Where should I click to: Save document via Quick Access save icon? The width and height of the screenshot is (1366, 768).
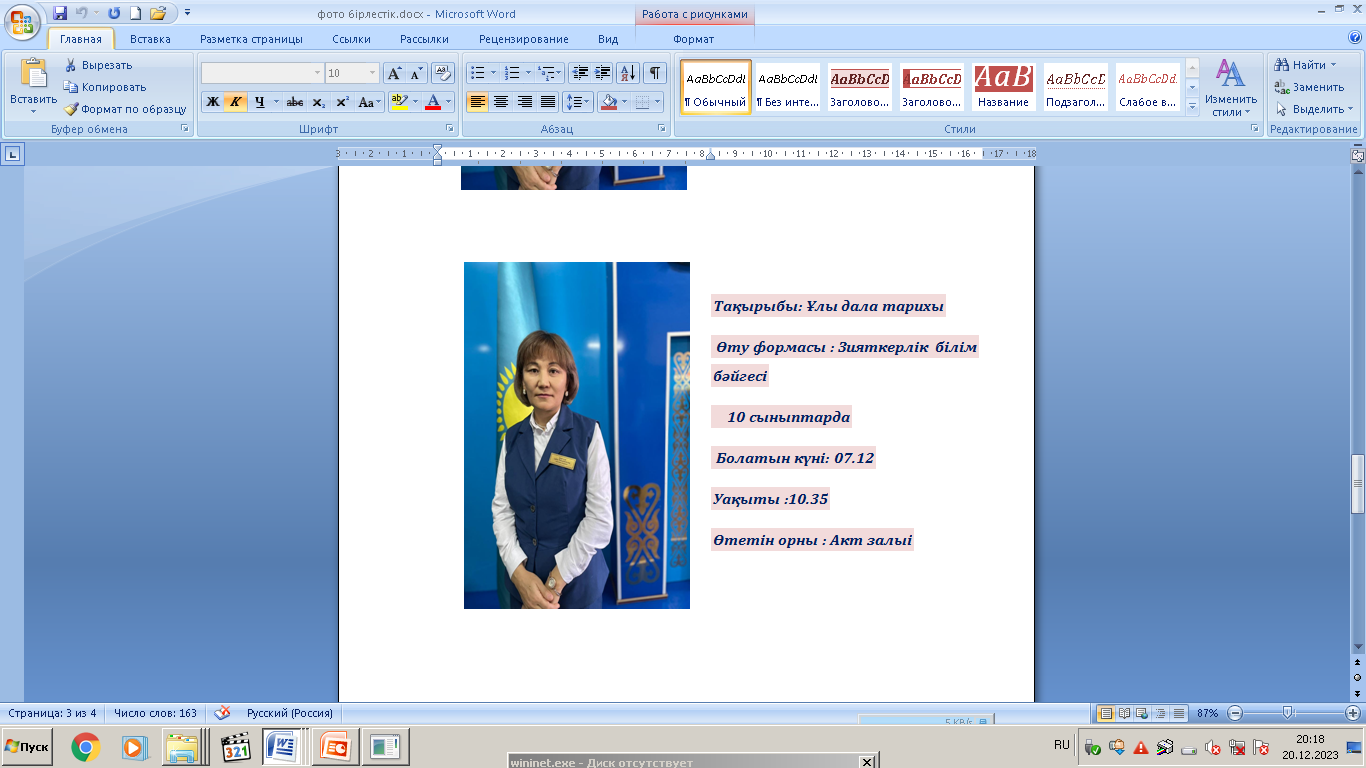(60, 13)
